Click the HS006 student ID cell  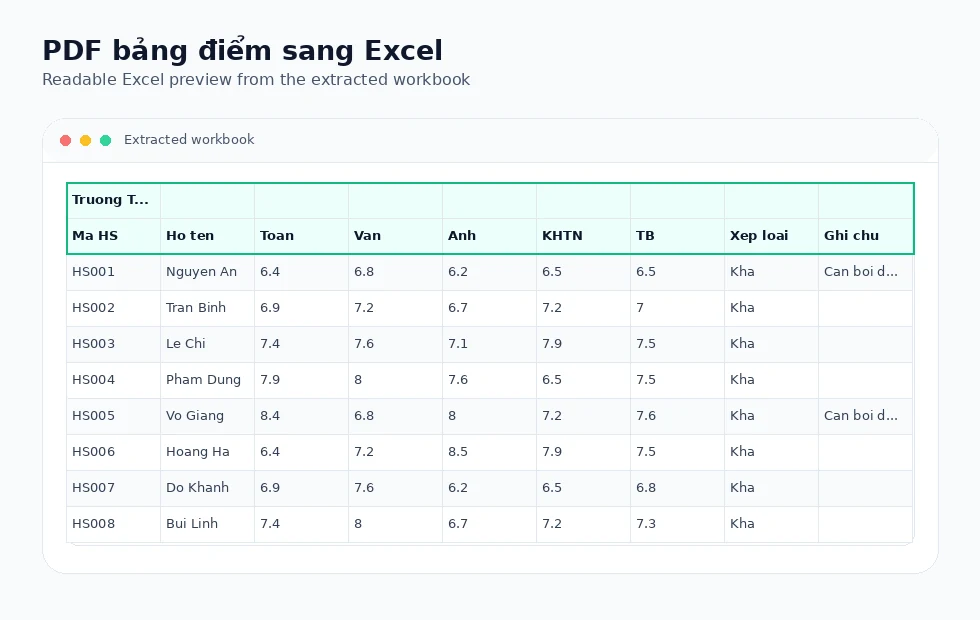[x=114, y=452]
